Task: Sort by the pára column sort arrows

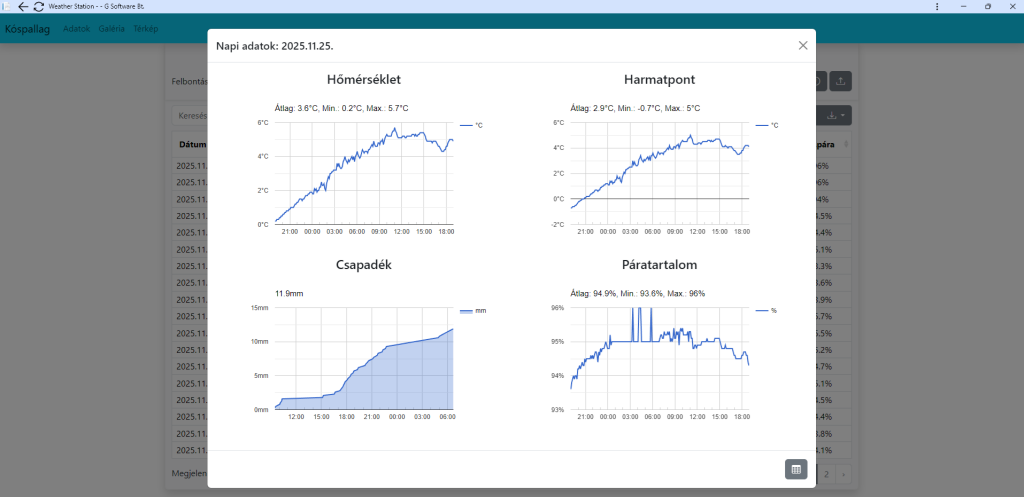Action: coord(846,144)
